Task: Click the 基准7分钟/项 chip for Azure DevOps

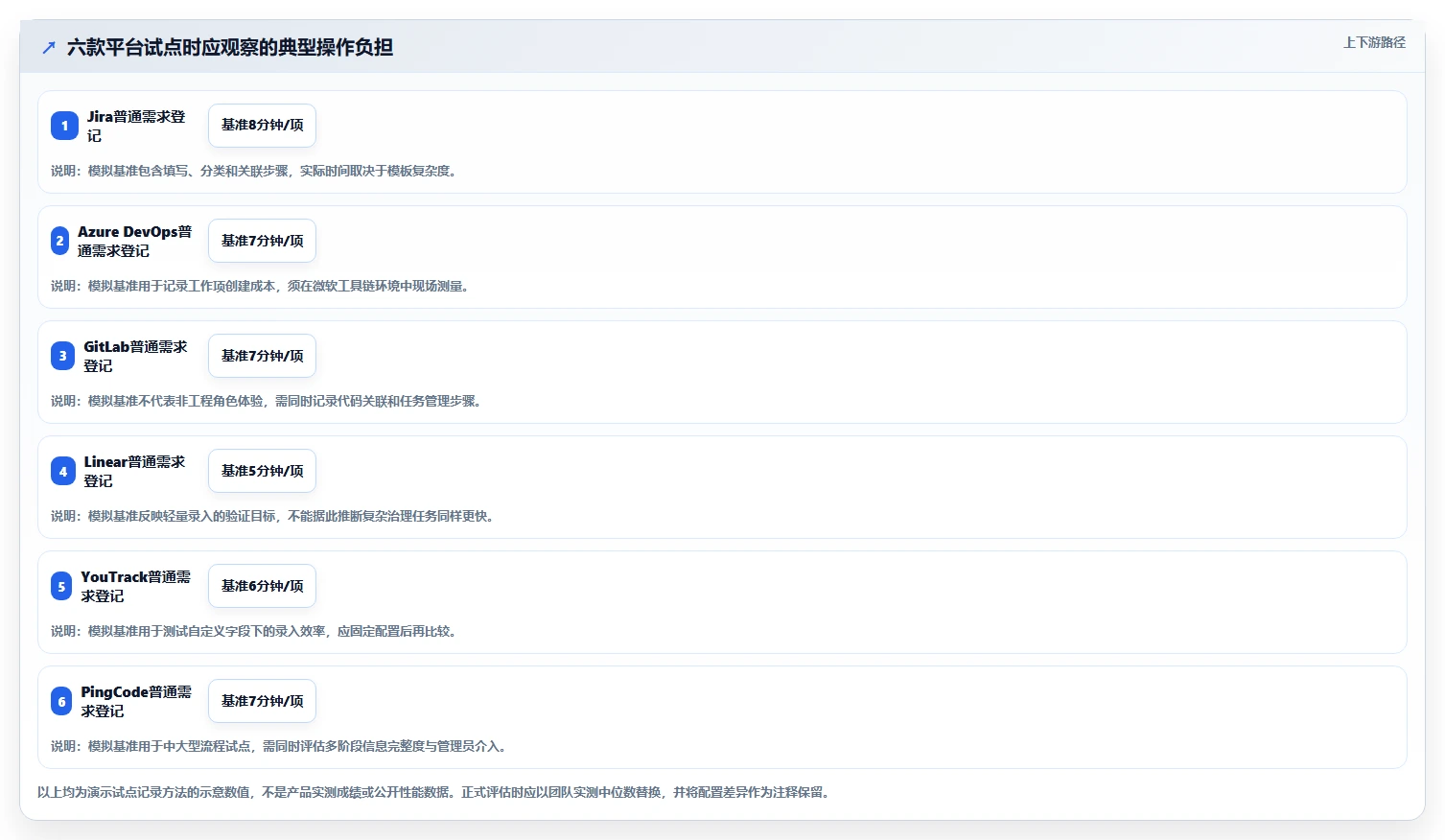Action: click(262, 241)
